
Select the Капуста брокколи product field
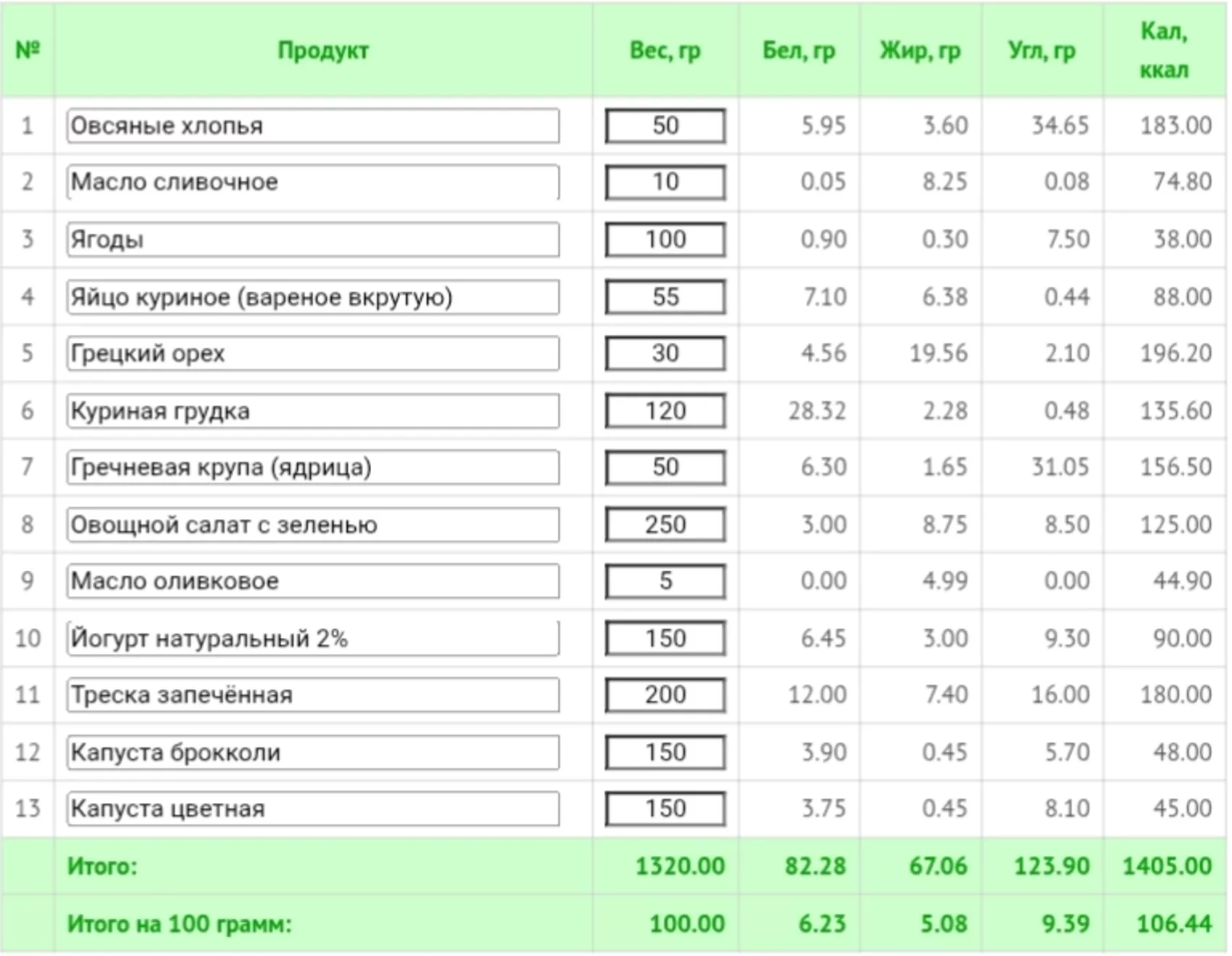point(313,752)
